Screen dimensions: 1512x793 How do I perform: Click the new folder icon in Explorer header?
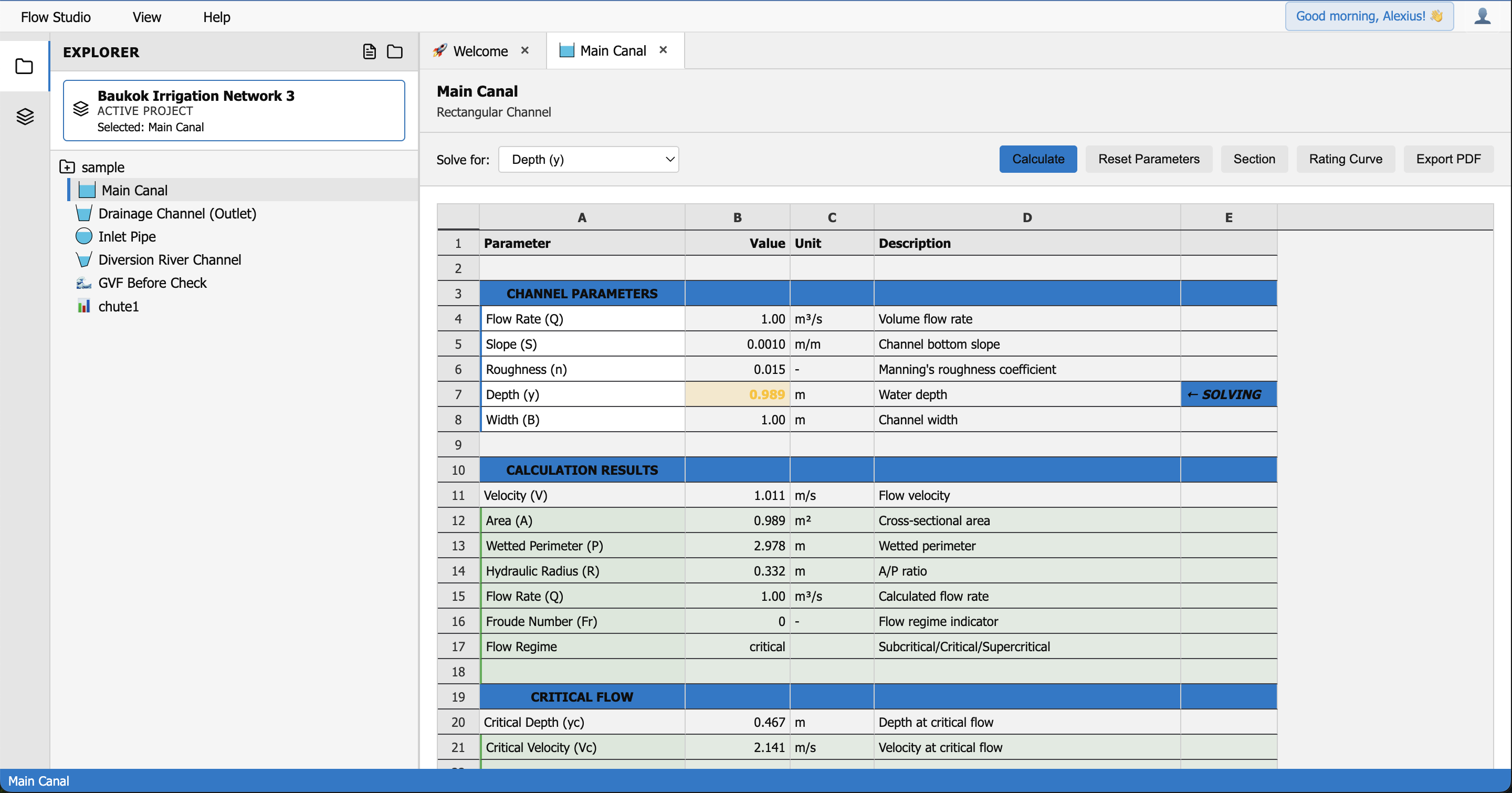pyautogui.click(x=395, y=51)
